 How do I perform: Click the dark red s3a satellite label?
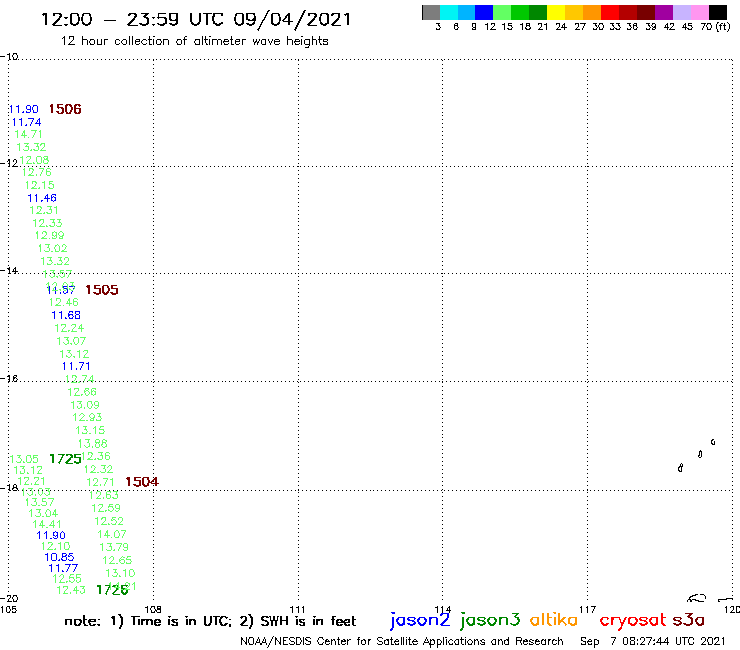point(688,621)
